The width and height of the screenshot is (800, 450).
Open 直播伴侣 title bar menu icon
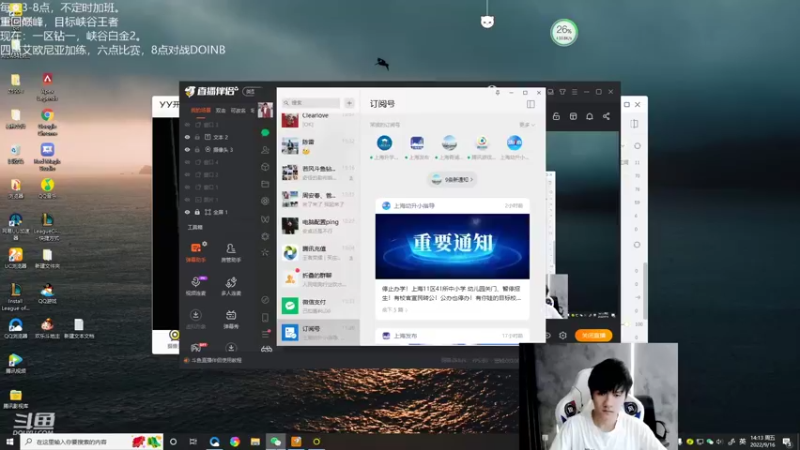click(574, 92)
